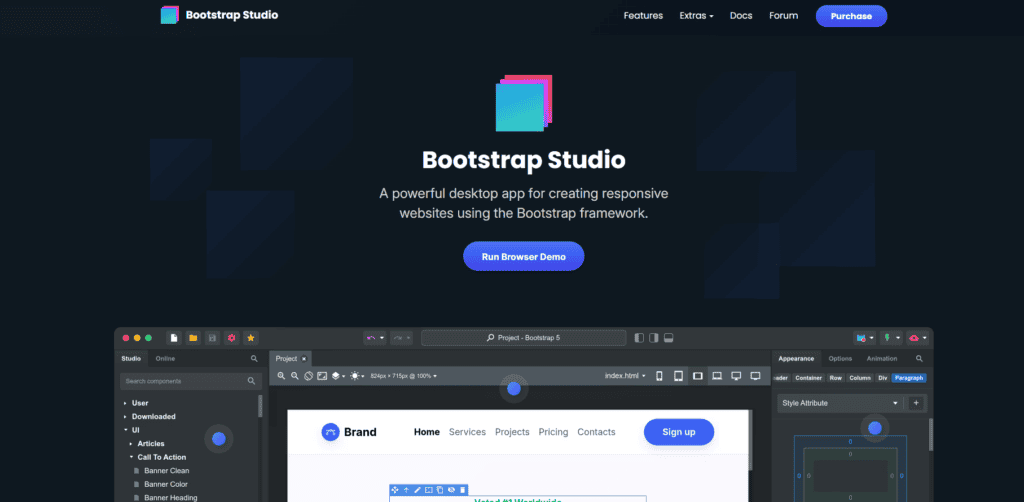The width and height of the screenshot is (1024, 502).
Task: Select the laptop device size
Action: [717, 375]
